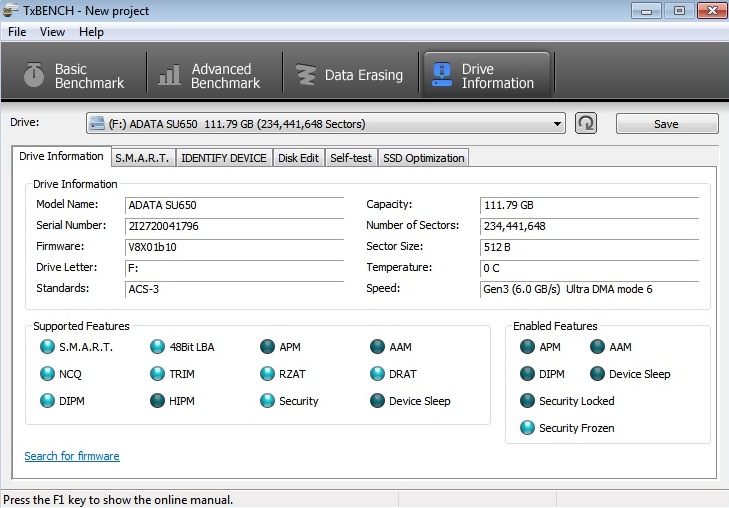Open the File menu
Viewport: 729px width, 508px height.
point(17,32)
